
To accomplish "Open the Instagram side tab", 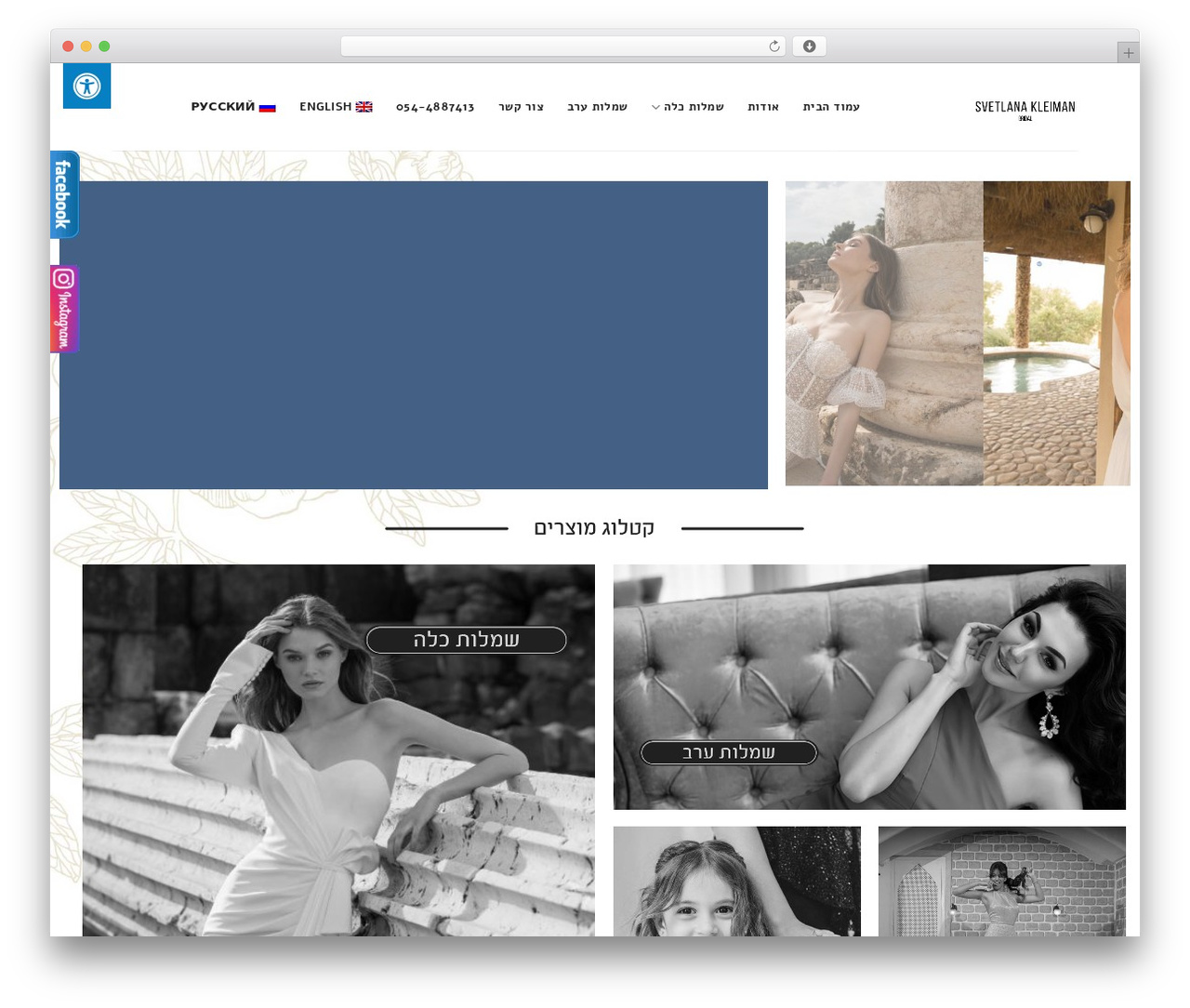I will pyautogui.click(x=64, y=310).
